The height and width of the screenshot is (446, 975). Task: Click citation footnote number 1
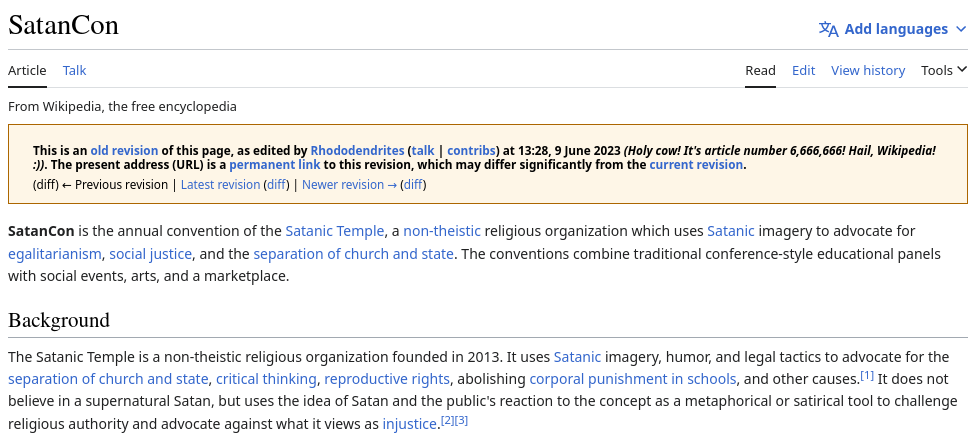pyautogui.click(x=867, y=376)
